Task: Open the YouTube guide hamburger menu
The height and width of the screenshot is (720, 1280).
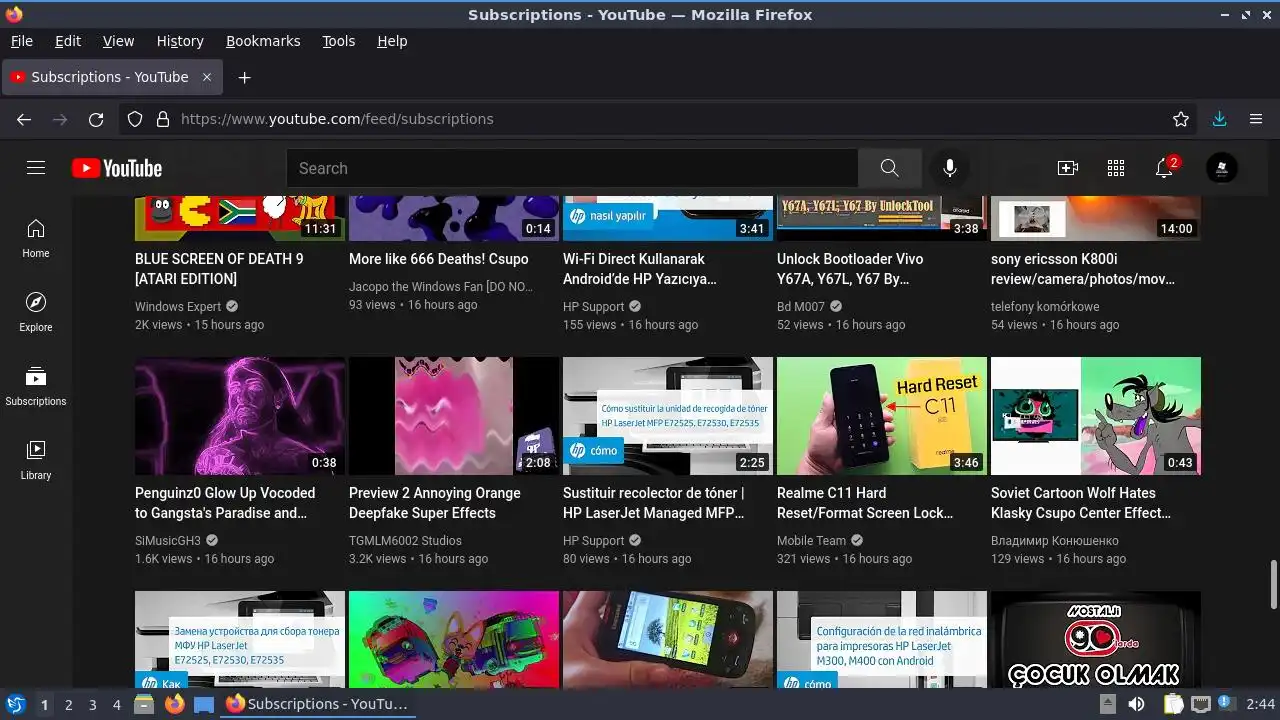Action: [x=36, y=168]
